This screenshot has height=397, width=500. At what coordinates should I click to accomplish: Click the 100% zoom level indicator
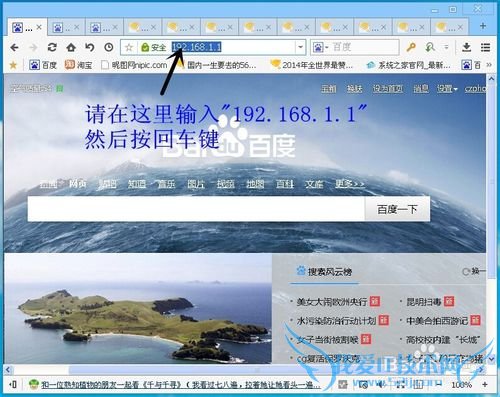coord(461,385)
